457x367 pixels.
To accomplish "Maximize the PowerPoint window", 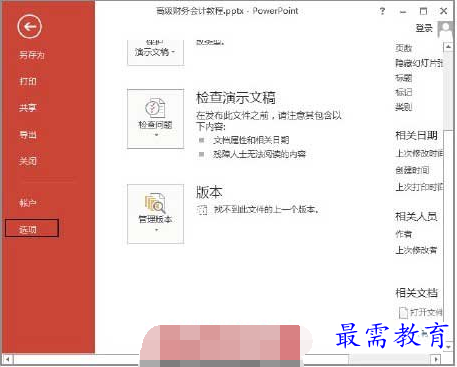I will click(x=423, y=11).
